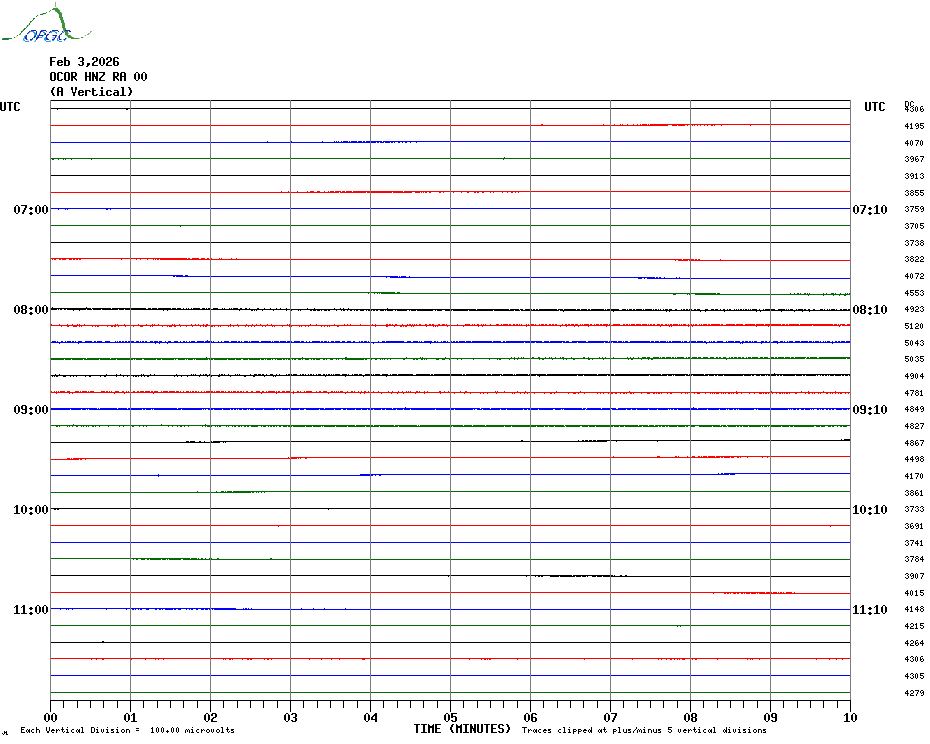Screen dimensions: 930x744
Task: Click the '07' minute axis label
Action: click(610, 718)
